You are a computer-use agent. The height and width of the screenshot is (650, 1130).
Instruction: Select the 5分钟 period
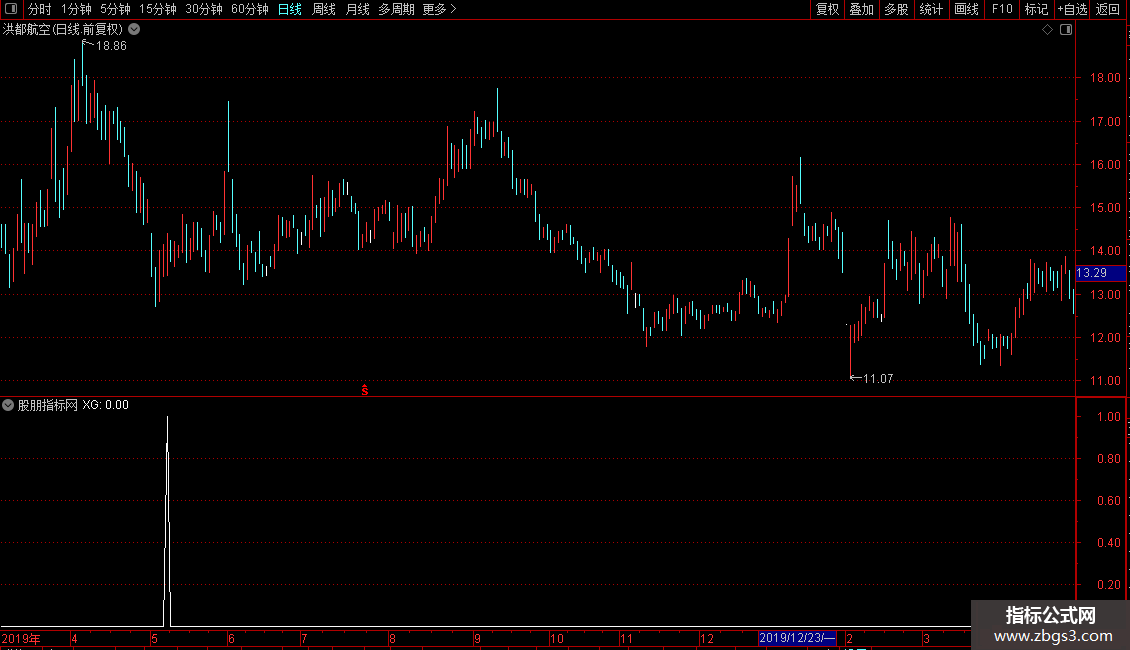pyautogui.click(x=115, y=9)
